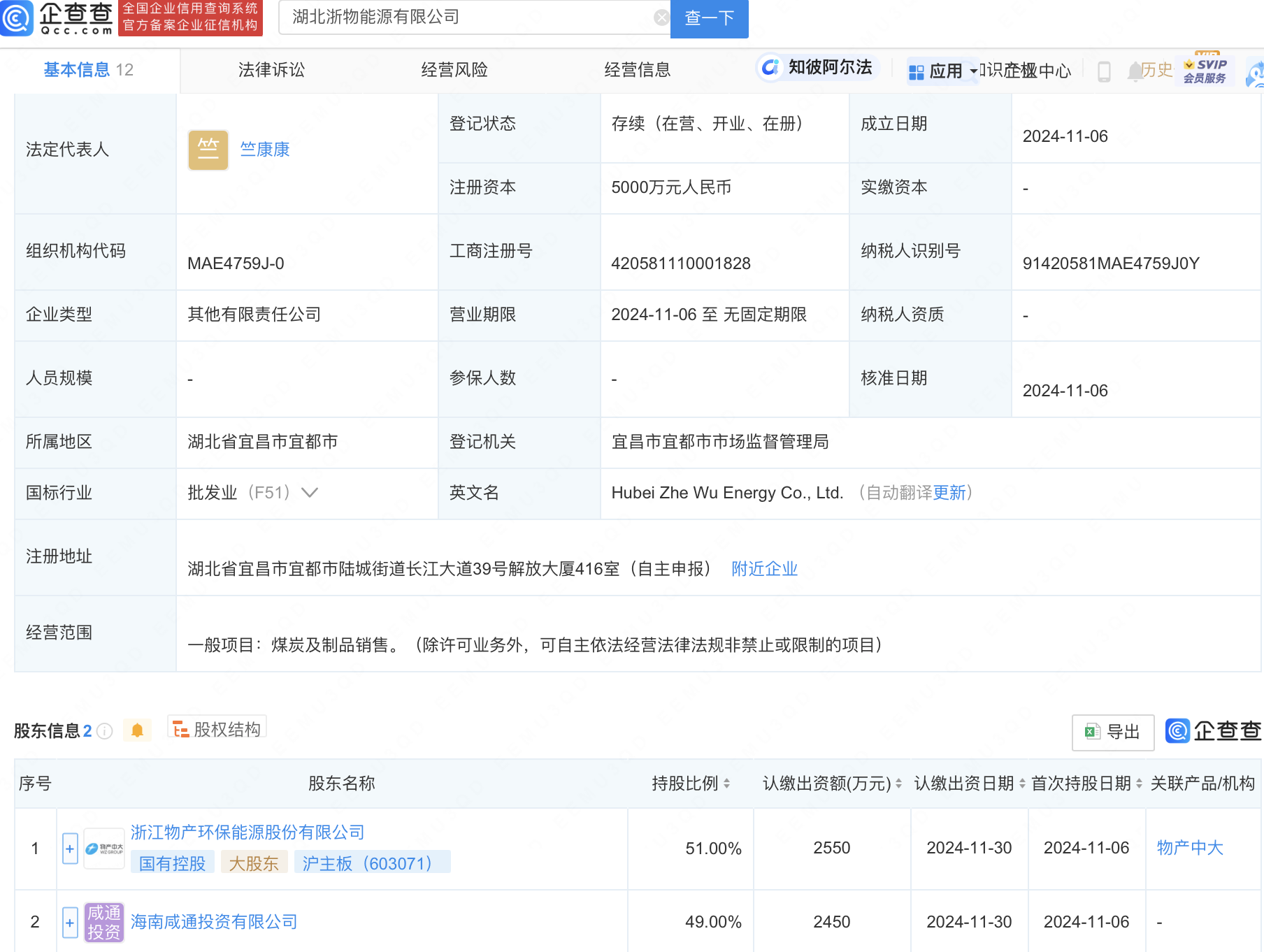Screen dimensions: 1264x952
Task: Expand row for 海南咸通投资有限公司
Action: click(x=70, y=922)
